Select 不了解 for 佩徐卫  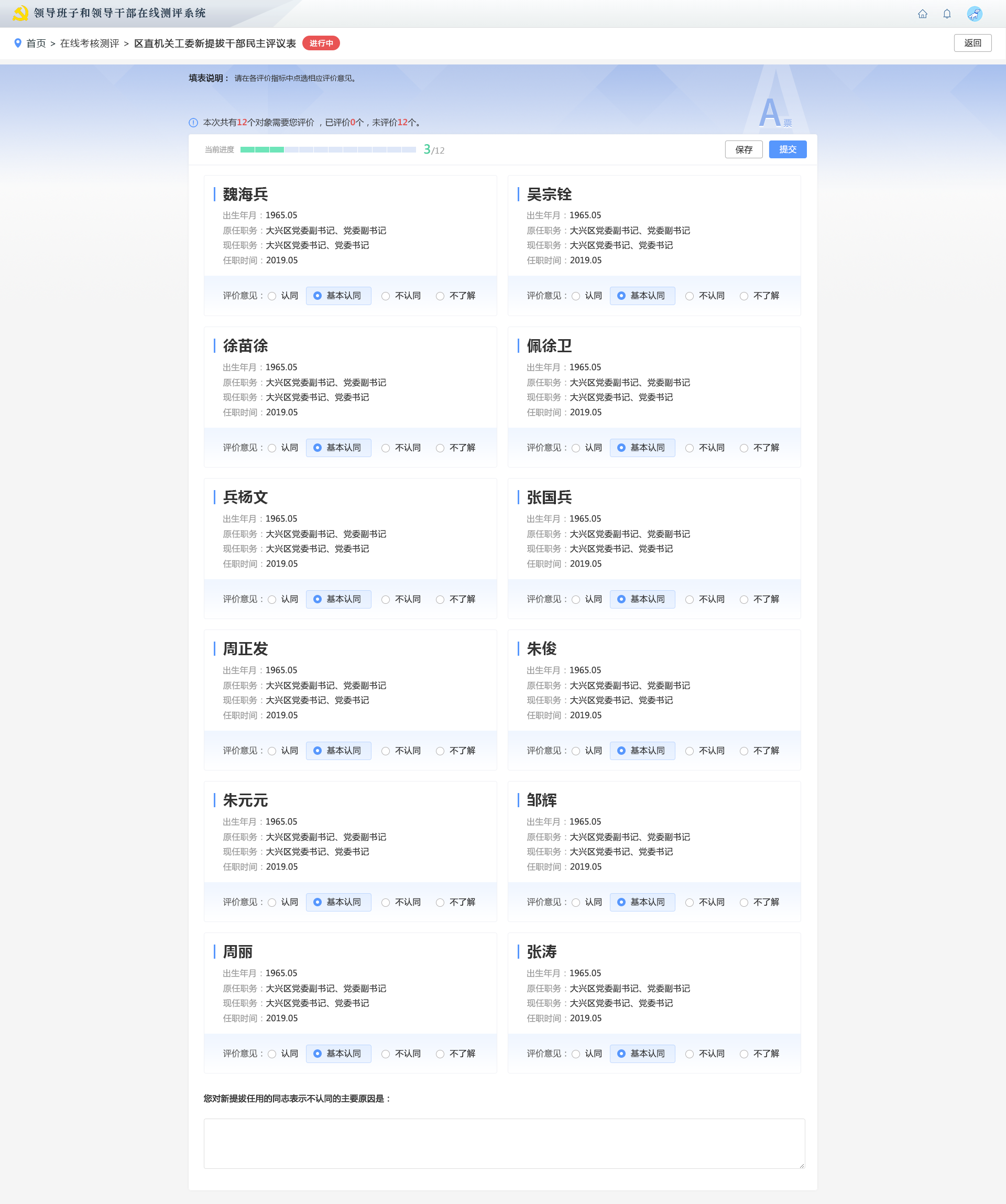pyautogui.click(x=760, y=448)
